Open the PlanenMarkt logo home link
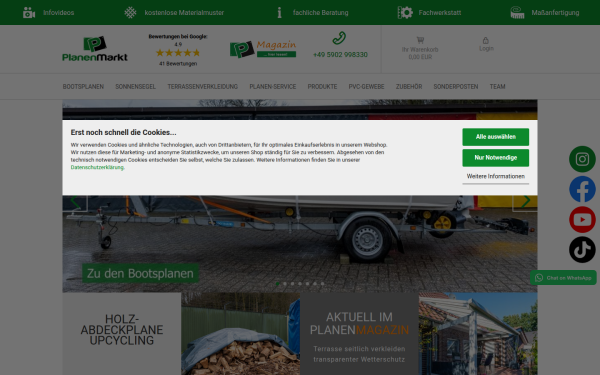This screenshot has width=600, height=375. tap(95, 49)
